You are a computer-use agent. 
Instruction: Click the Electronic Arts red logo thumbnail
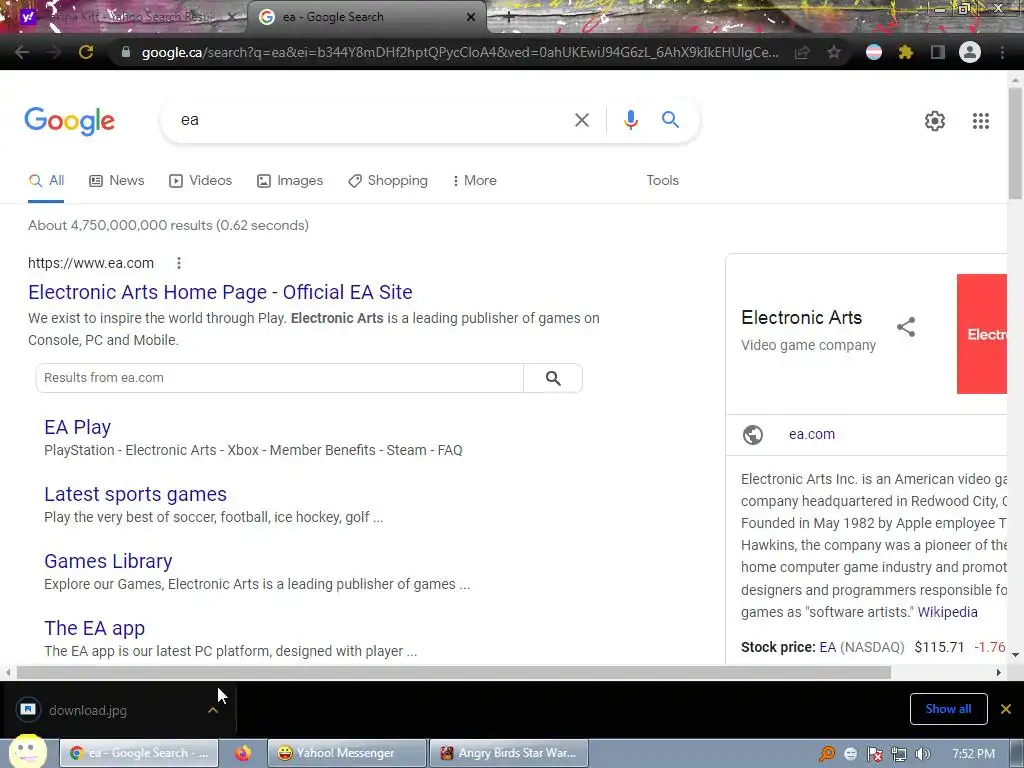(x=982, y=334)
